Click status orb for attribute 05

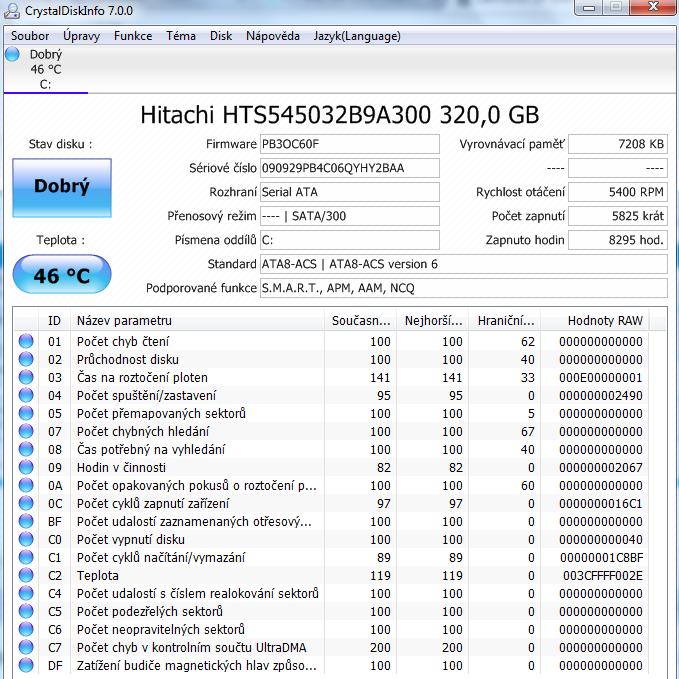[26, 413]
